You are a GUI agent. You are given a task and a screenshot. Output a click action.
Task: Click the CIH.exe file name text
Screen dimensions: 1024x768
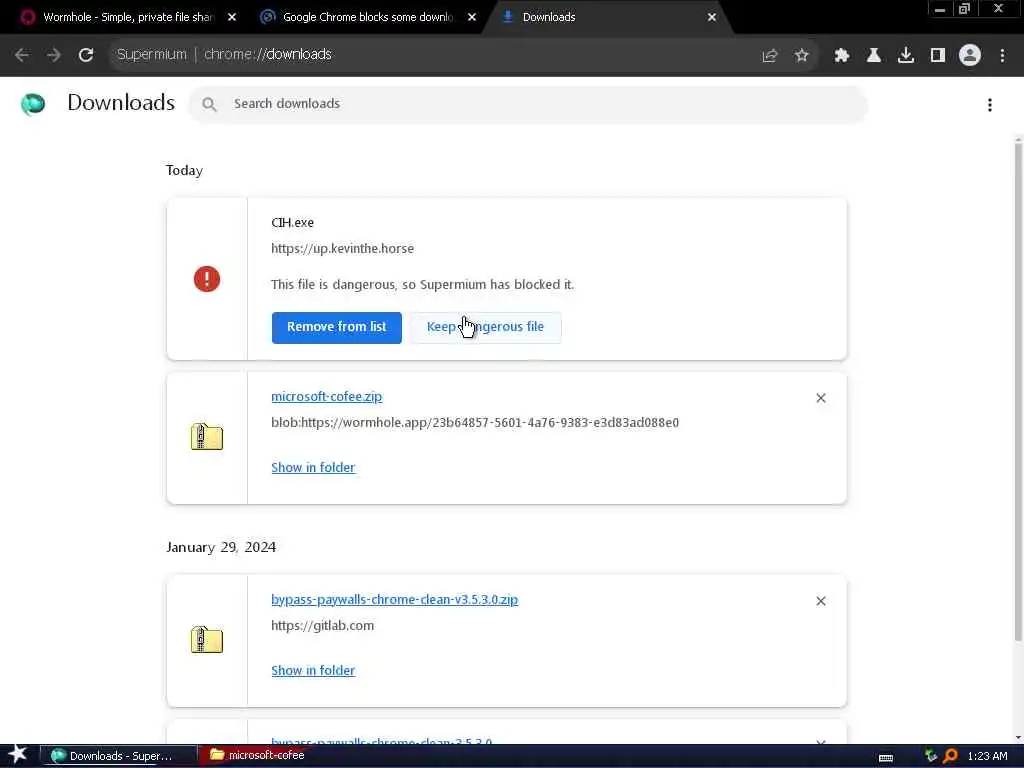(293, 223)
